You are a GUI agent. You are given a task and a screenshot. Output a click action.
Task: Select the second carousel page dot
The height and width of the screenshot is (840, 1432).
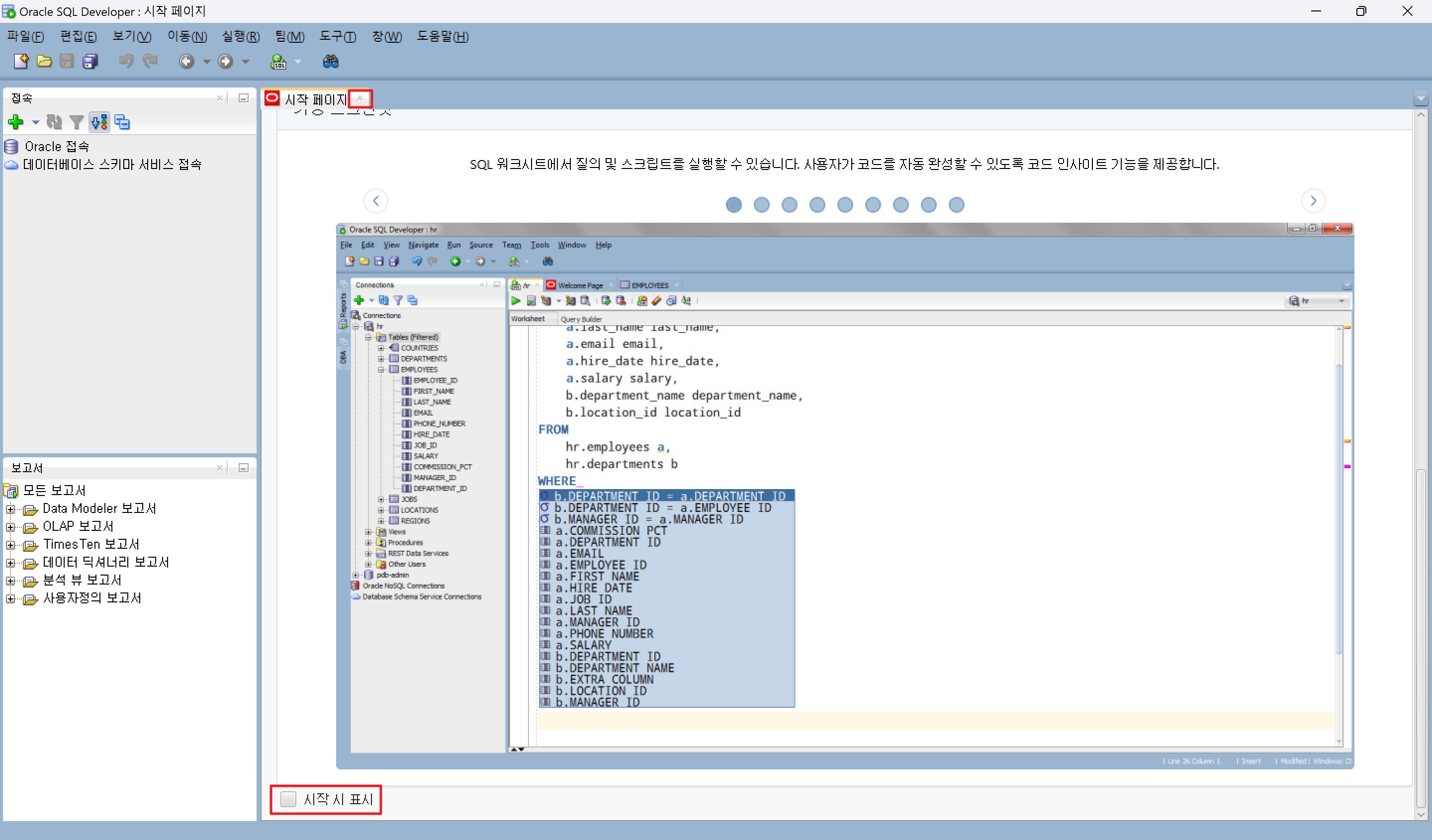[761, 204]
